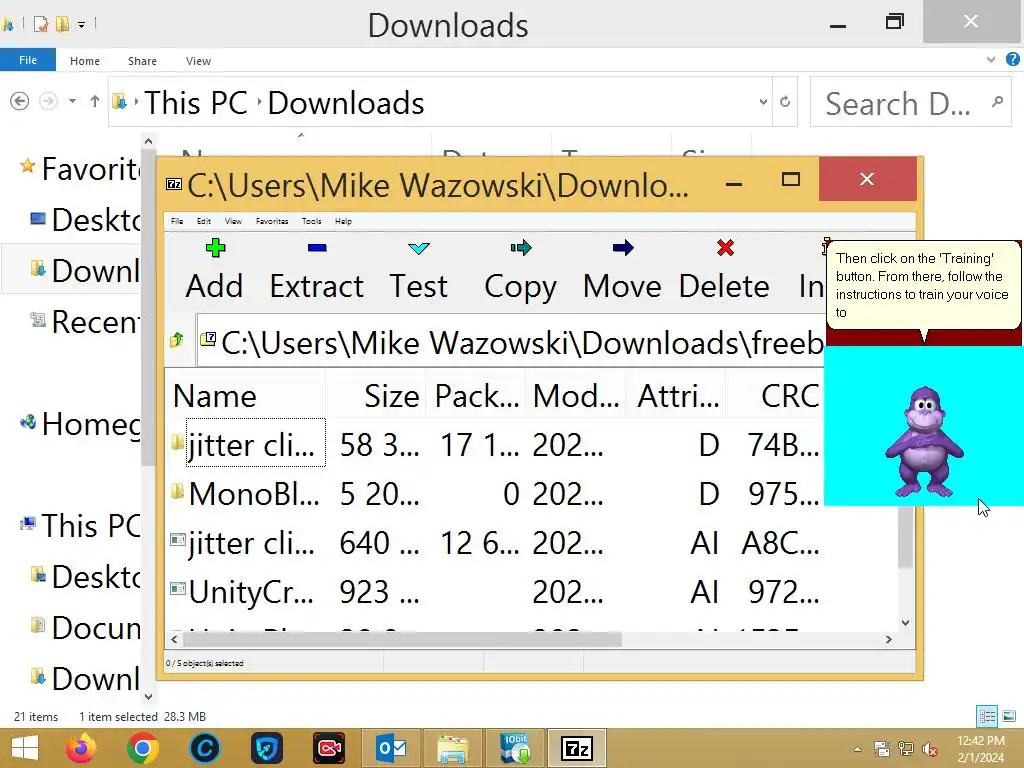Viewport: 1024px width, 768px height.
Task: Click the purple gorilla assistant
Action: tap(924, 442)
